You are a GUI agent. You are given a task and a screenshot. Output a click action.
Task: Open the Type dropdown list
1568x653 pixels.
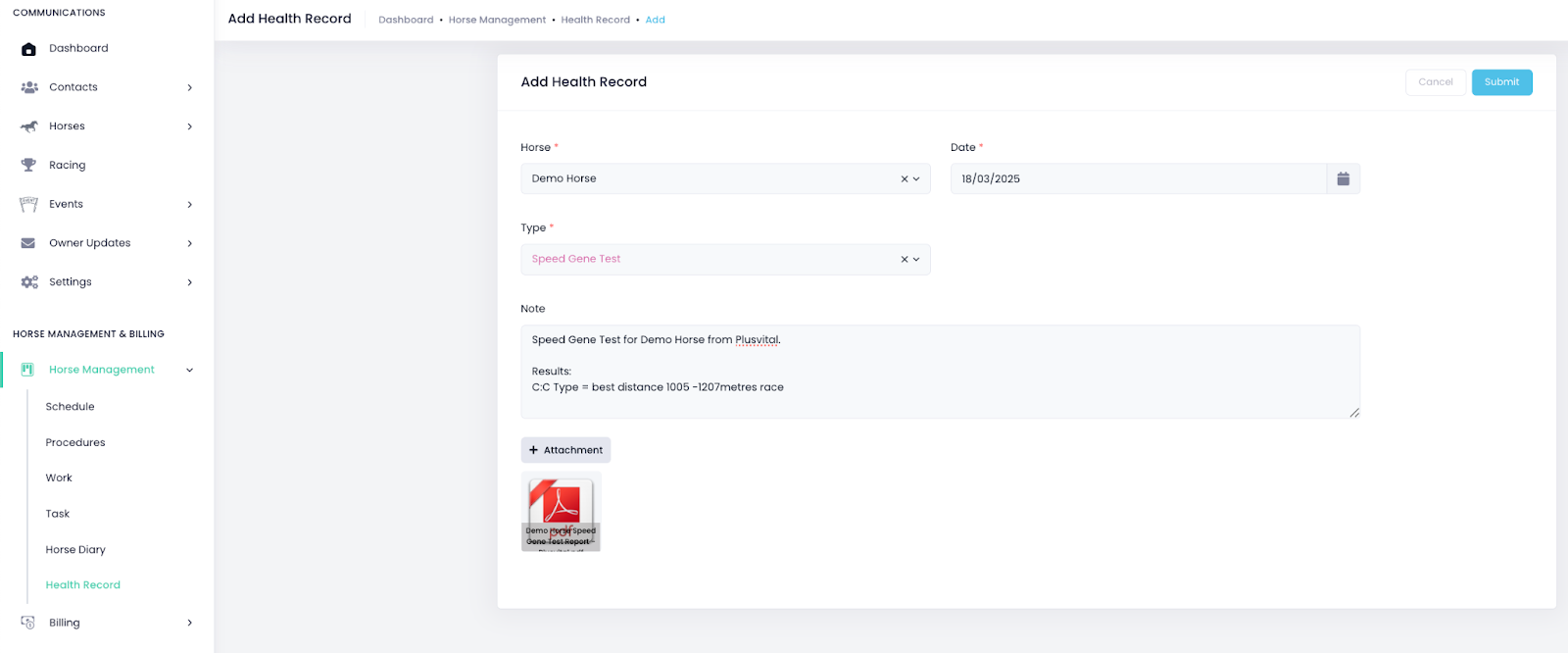(917, 260)
